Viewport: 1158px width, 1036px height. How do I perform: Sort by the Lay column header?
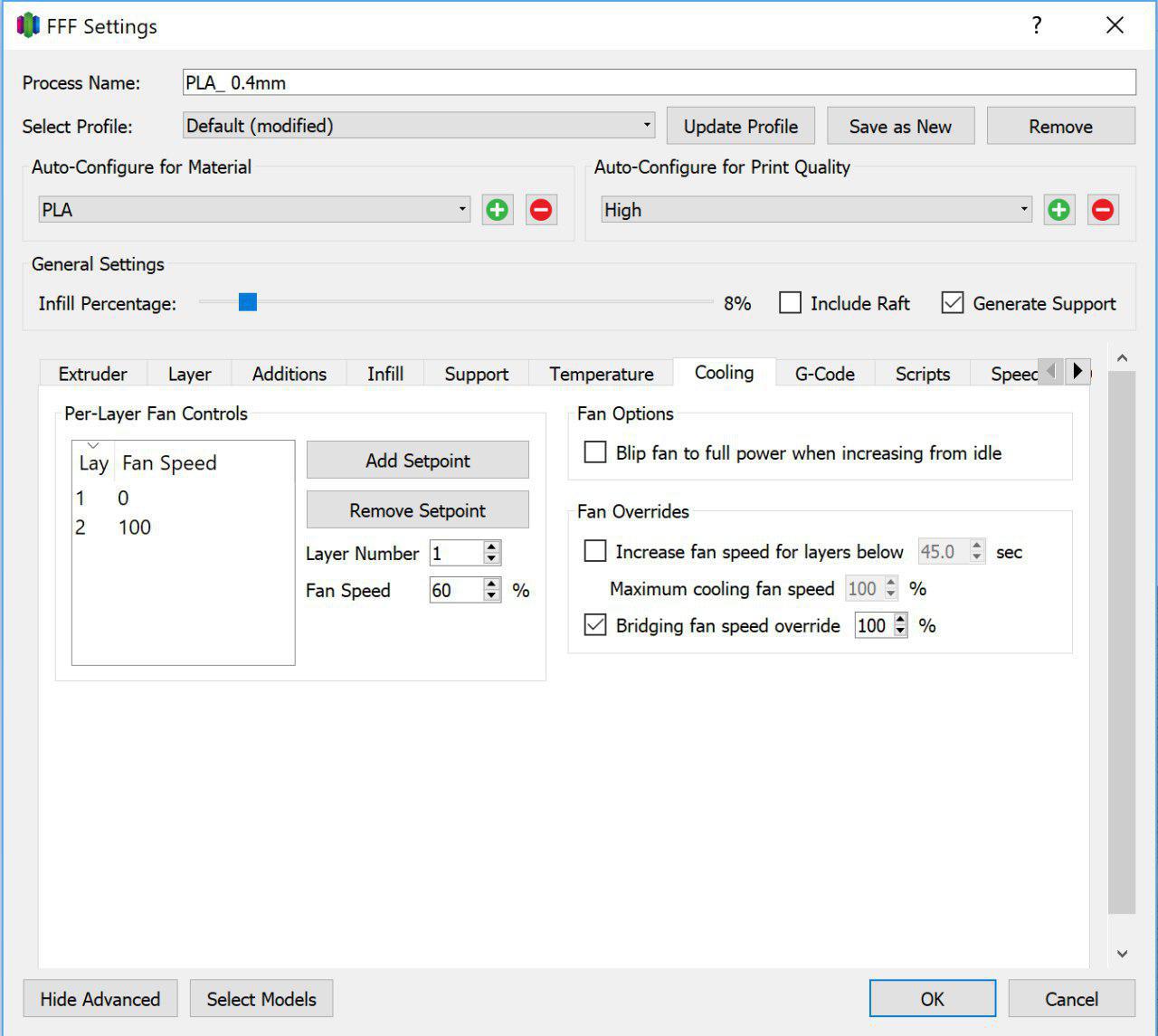pos(93,462)
